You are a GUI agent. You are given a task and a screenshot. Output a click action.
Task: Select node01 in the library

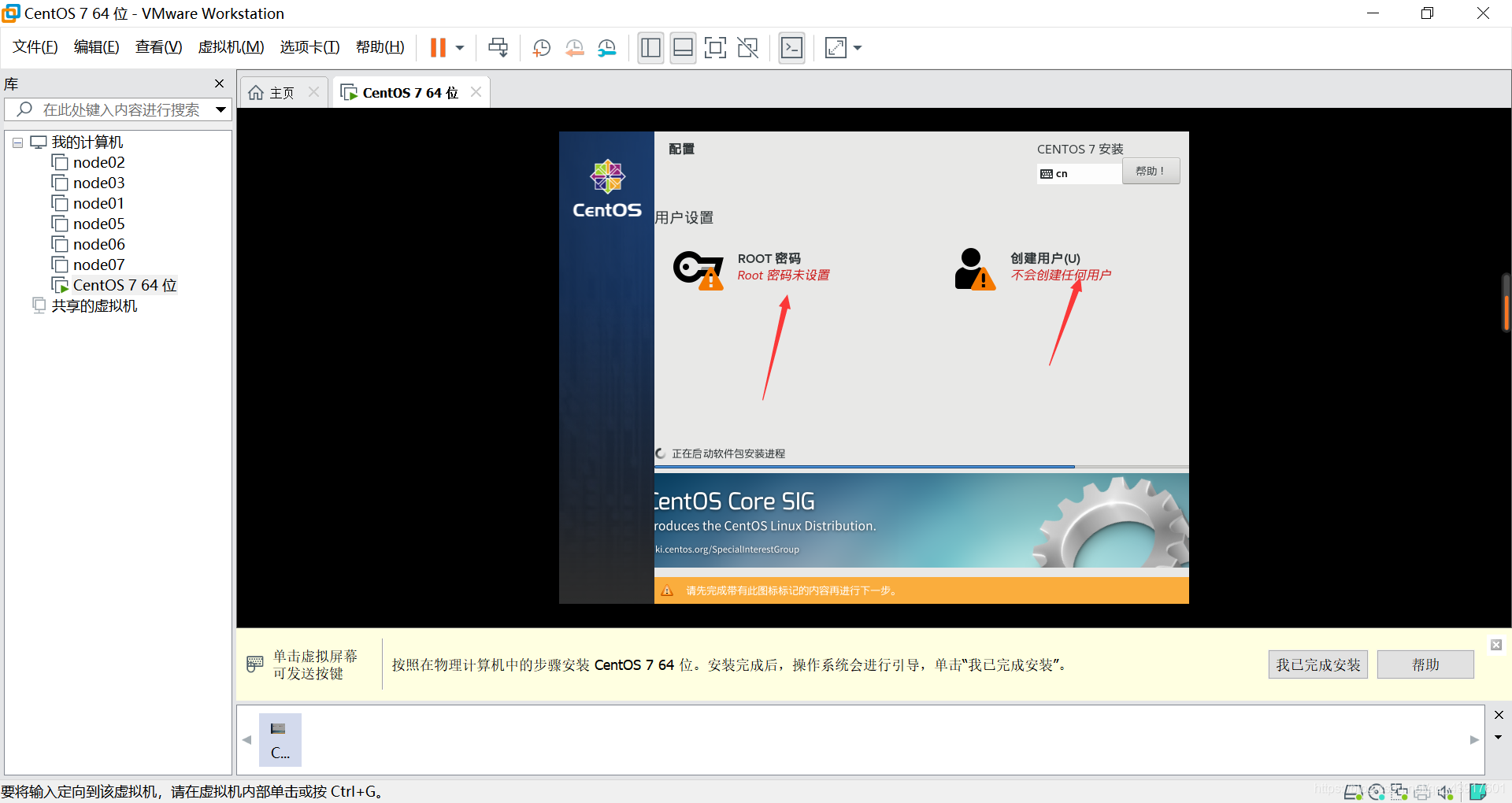pyautogui.click(x=98, y=204)
